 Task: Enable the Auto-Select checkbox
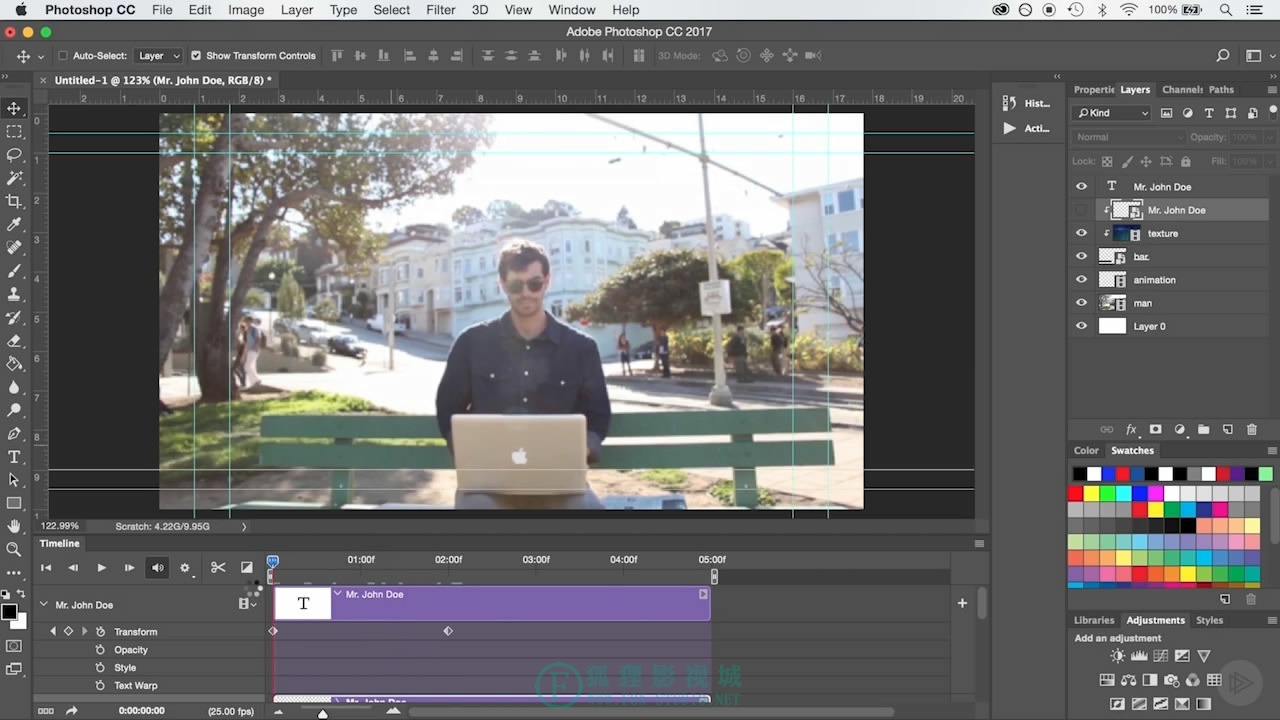coord(63,56)
